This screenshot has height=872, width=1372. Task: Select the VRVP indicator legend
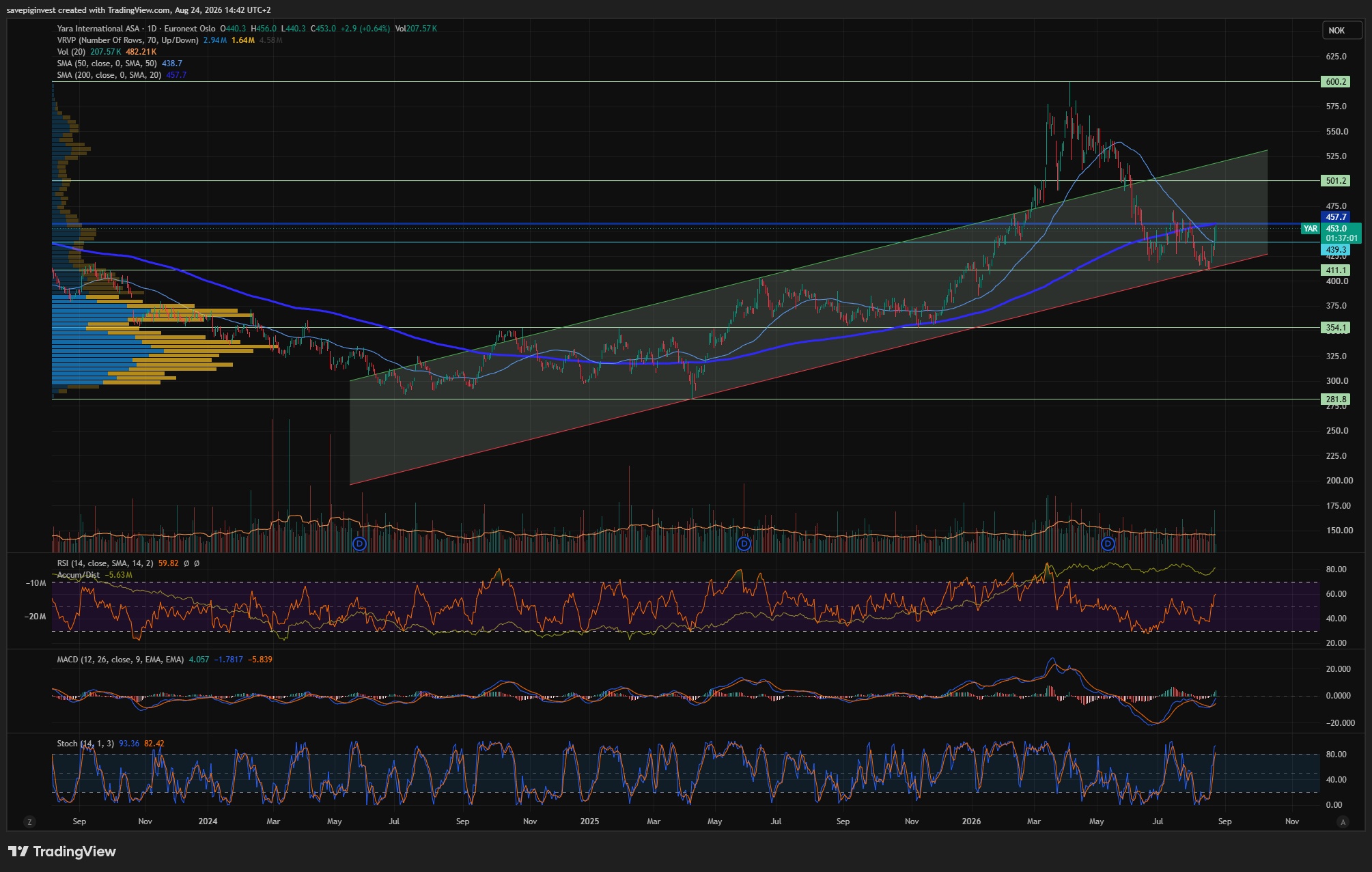point(128,40)
